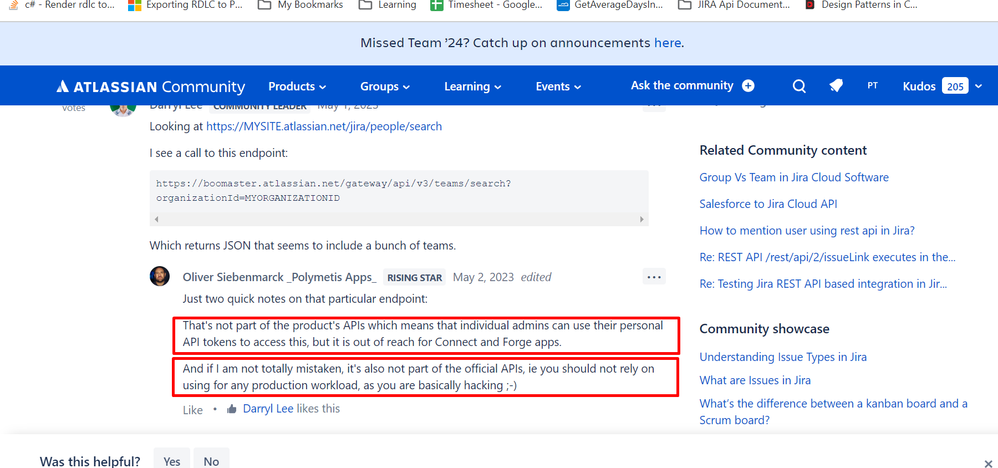Open Oliver Siebenmarck _Polymetis Apps_ profile
This screenshot has width=998, height=468.
279,277
